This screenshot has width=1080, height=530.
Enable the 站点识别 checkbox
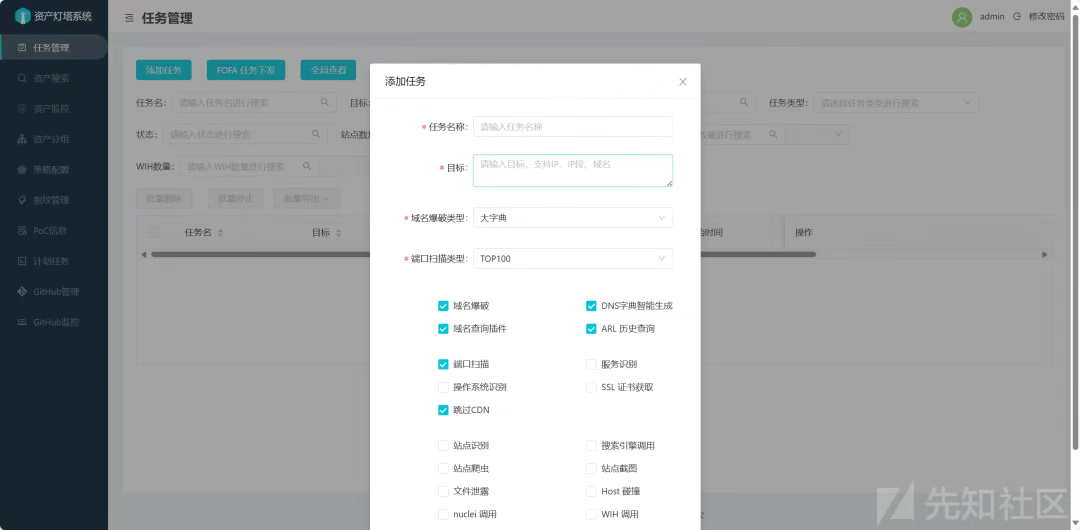point(443,445)
